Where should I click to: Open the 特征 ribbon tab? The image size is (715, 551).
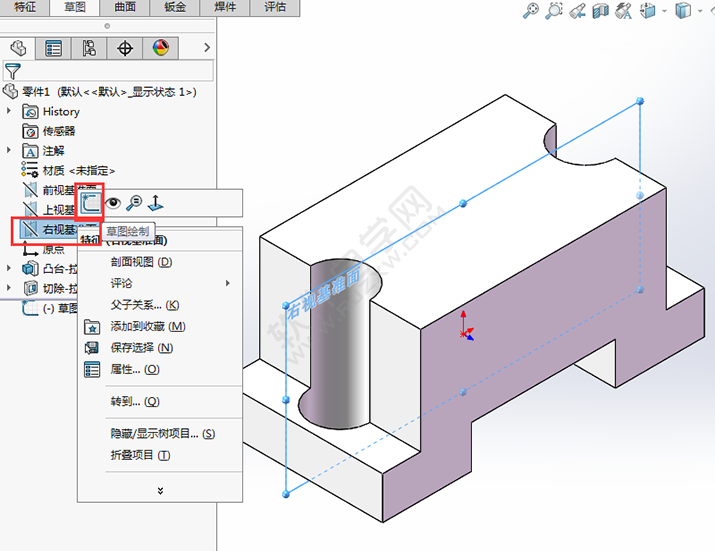(25, 7)
